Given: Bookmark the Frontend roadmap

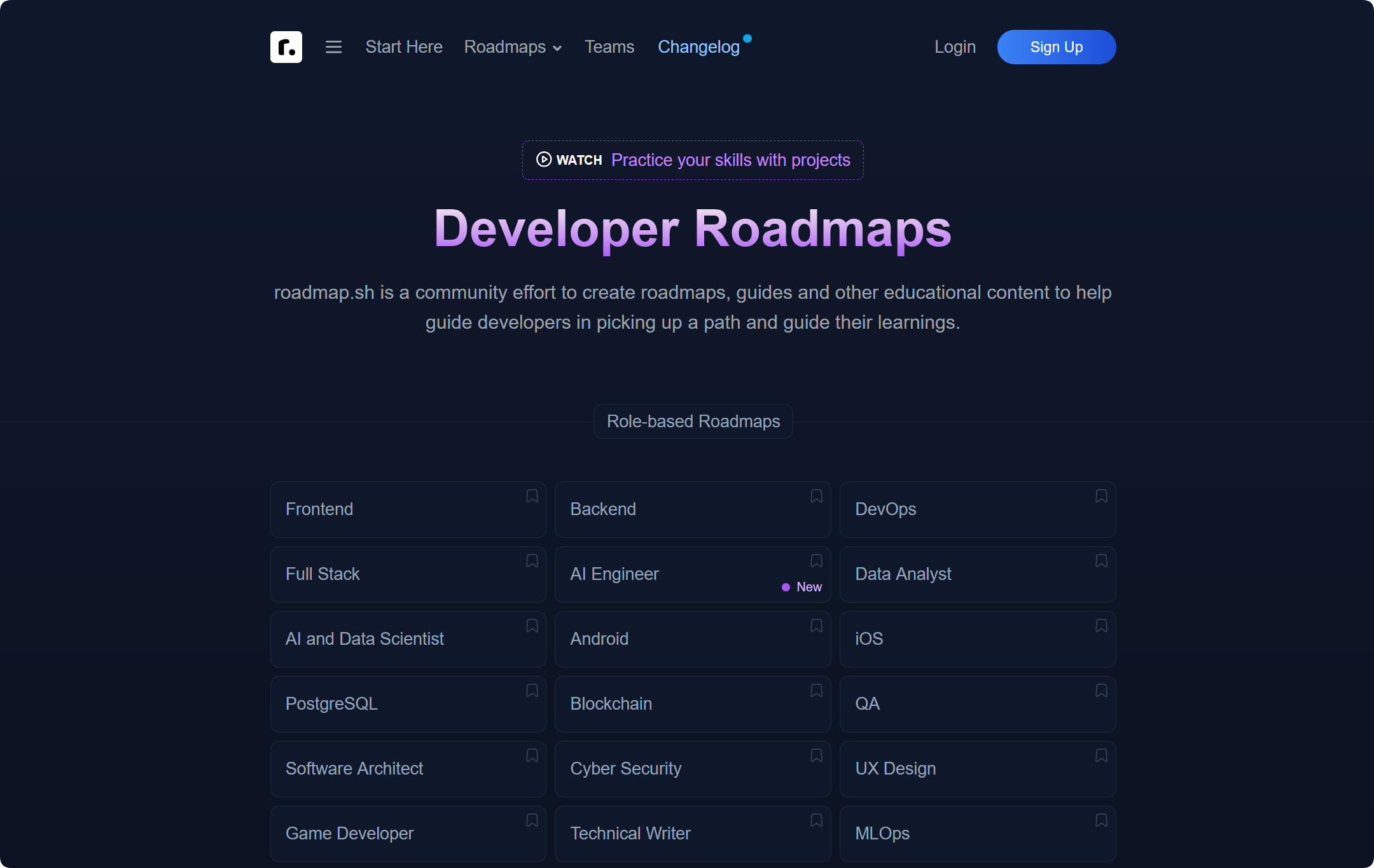Looking at the screenshot, I should (x=532, y=496).
